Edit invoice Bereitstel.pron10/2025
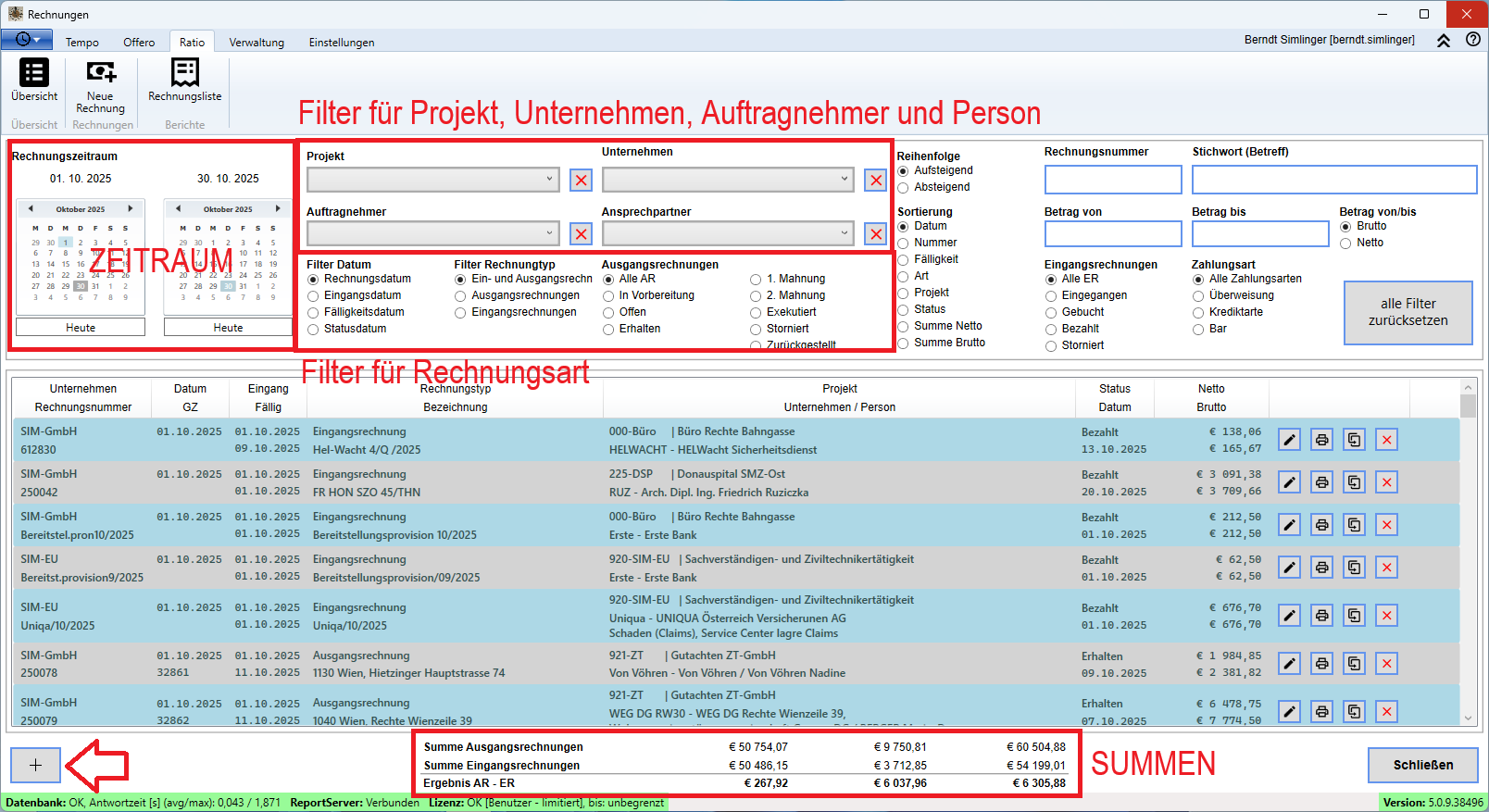This screenshot has height=812, width=1489. point(1289,525)
